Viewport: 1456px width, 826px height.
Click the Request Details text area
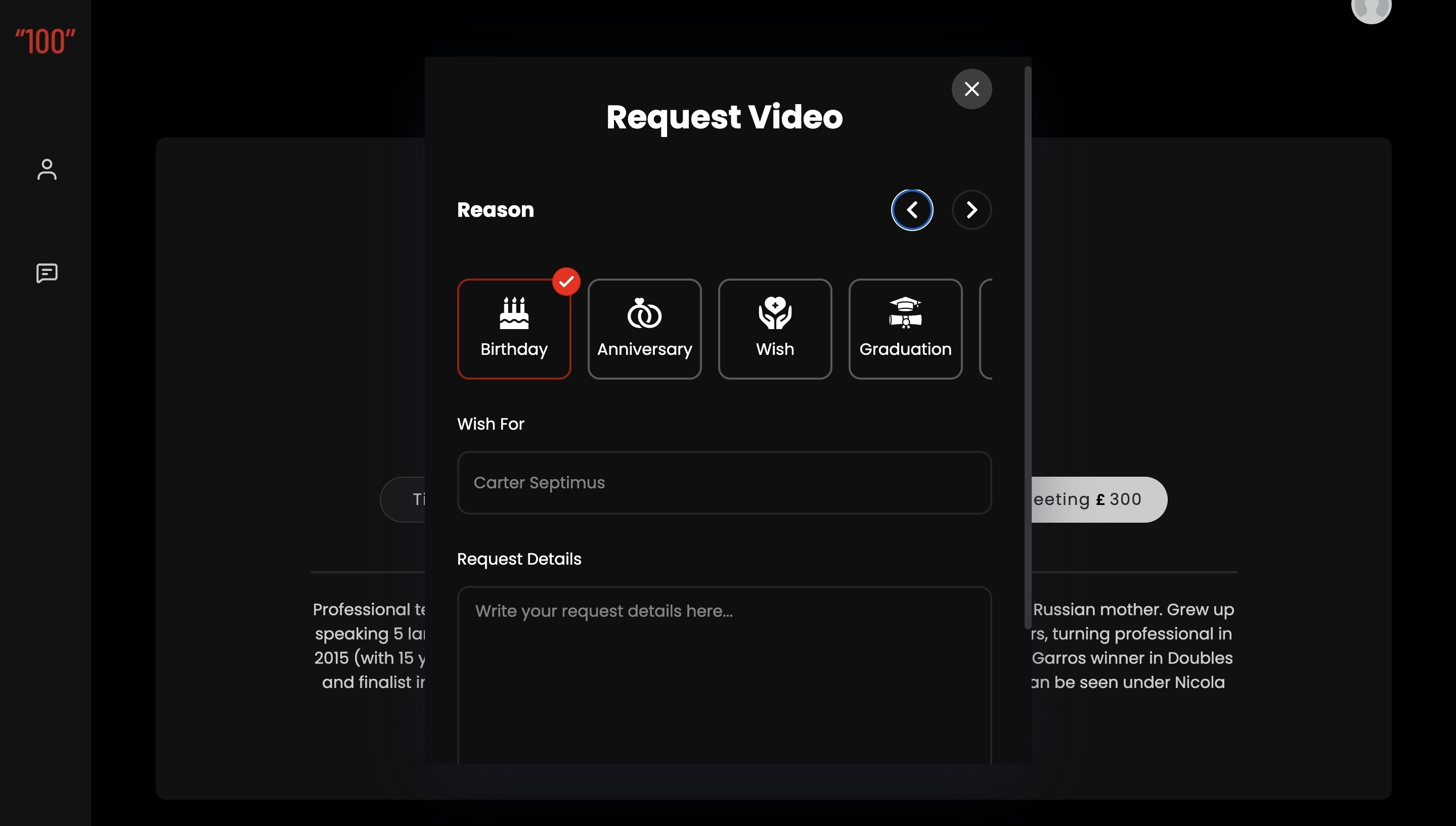[x=724, y=675]
